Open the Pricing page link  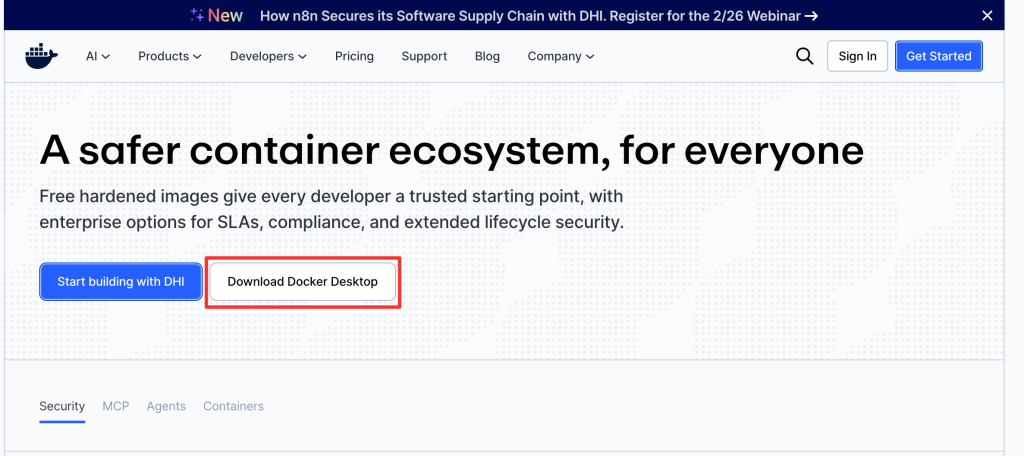point(354,56)
